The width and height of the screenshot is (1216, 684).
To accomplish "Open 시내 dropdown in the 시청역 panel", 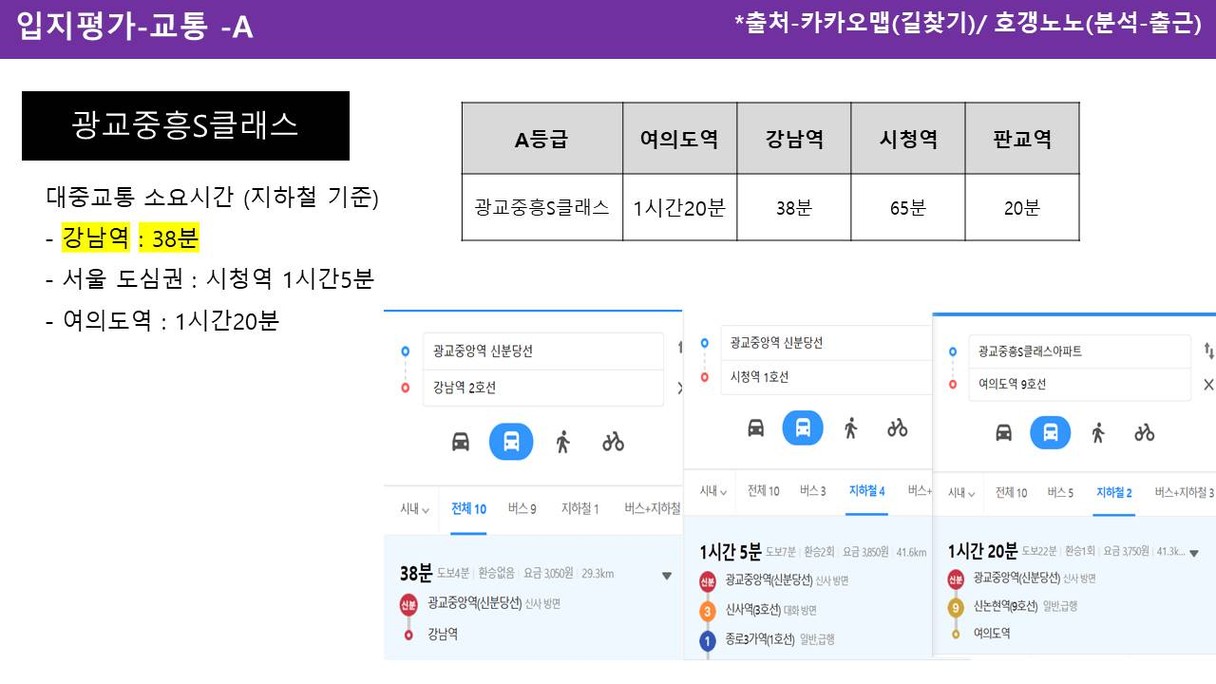I will pyautogui.click(x=713, y=491).
